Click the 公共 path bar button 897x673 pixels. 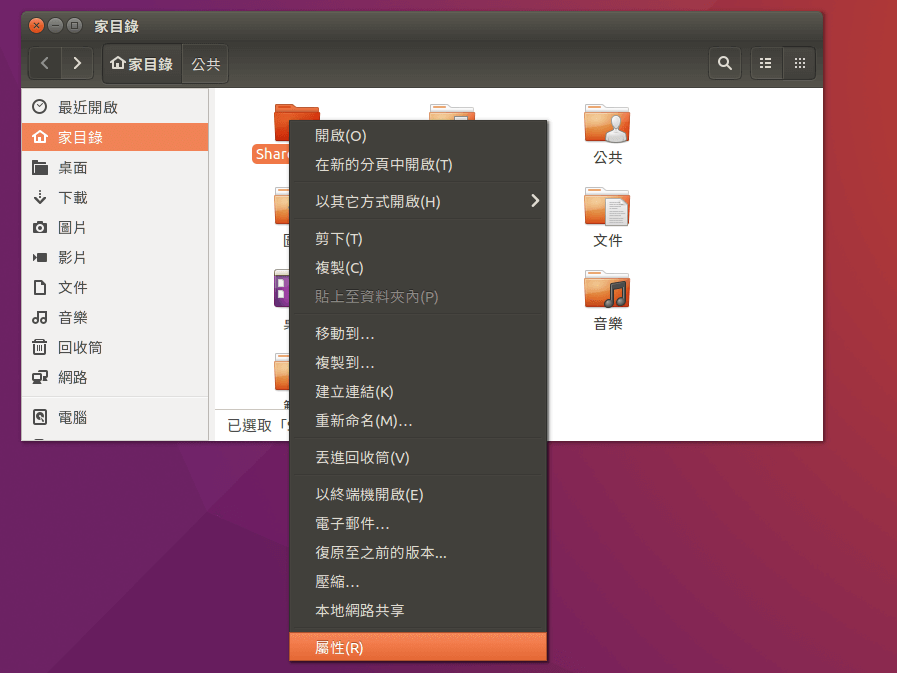[205, 63]
